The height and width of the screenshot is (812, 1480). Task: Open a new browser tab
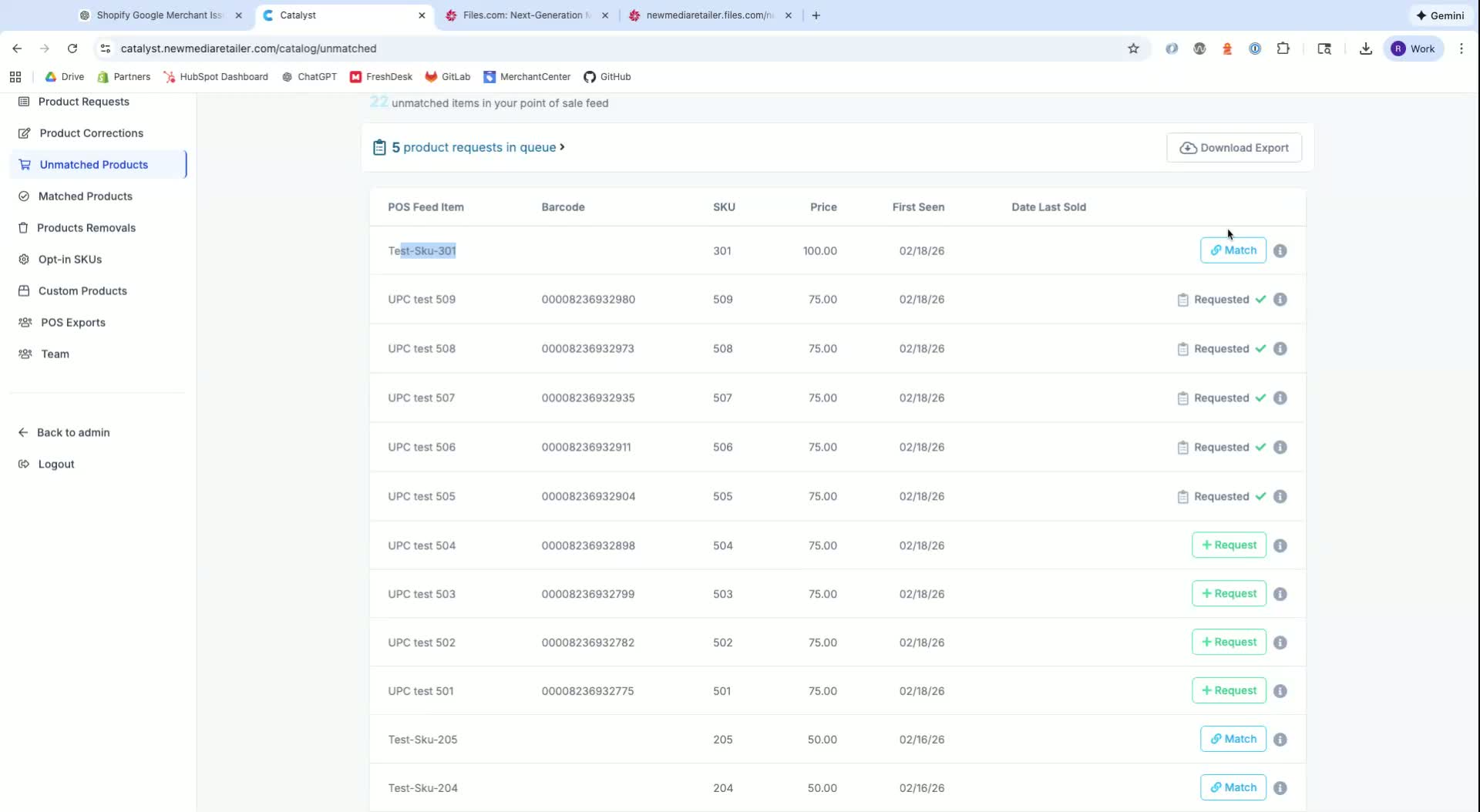[816, 15]
